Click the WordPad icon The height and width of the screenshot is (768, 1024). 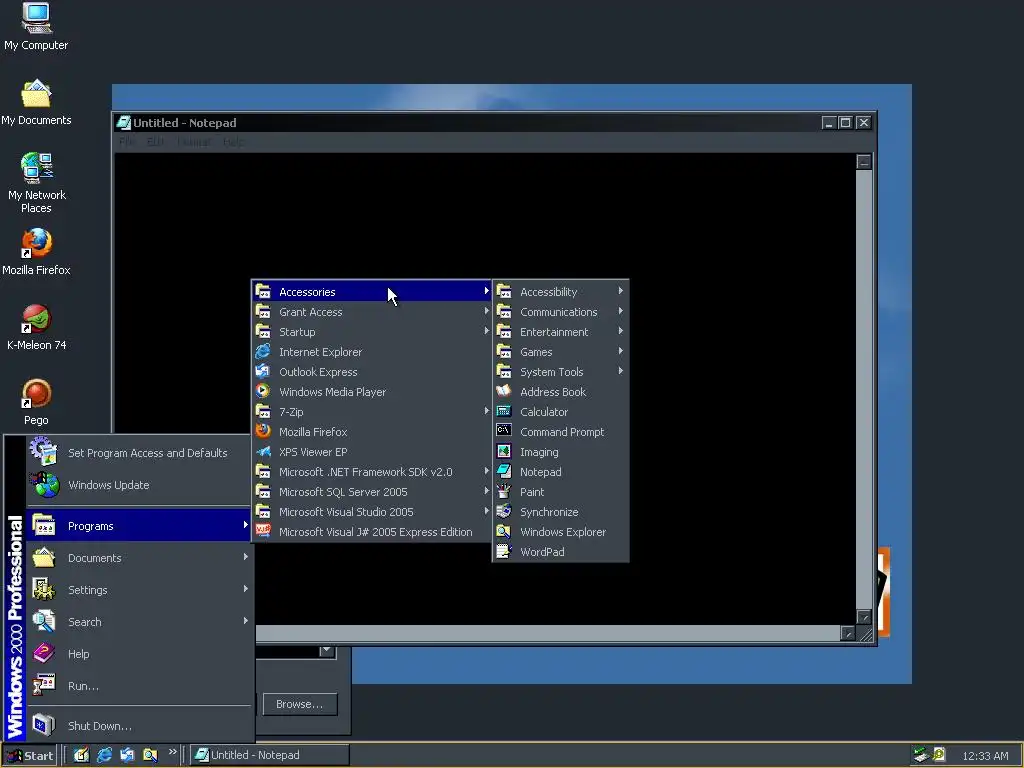coord(504,551)
